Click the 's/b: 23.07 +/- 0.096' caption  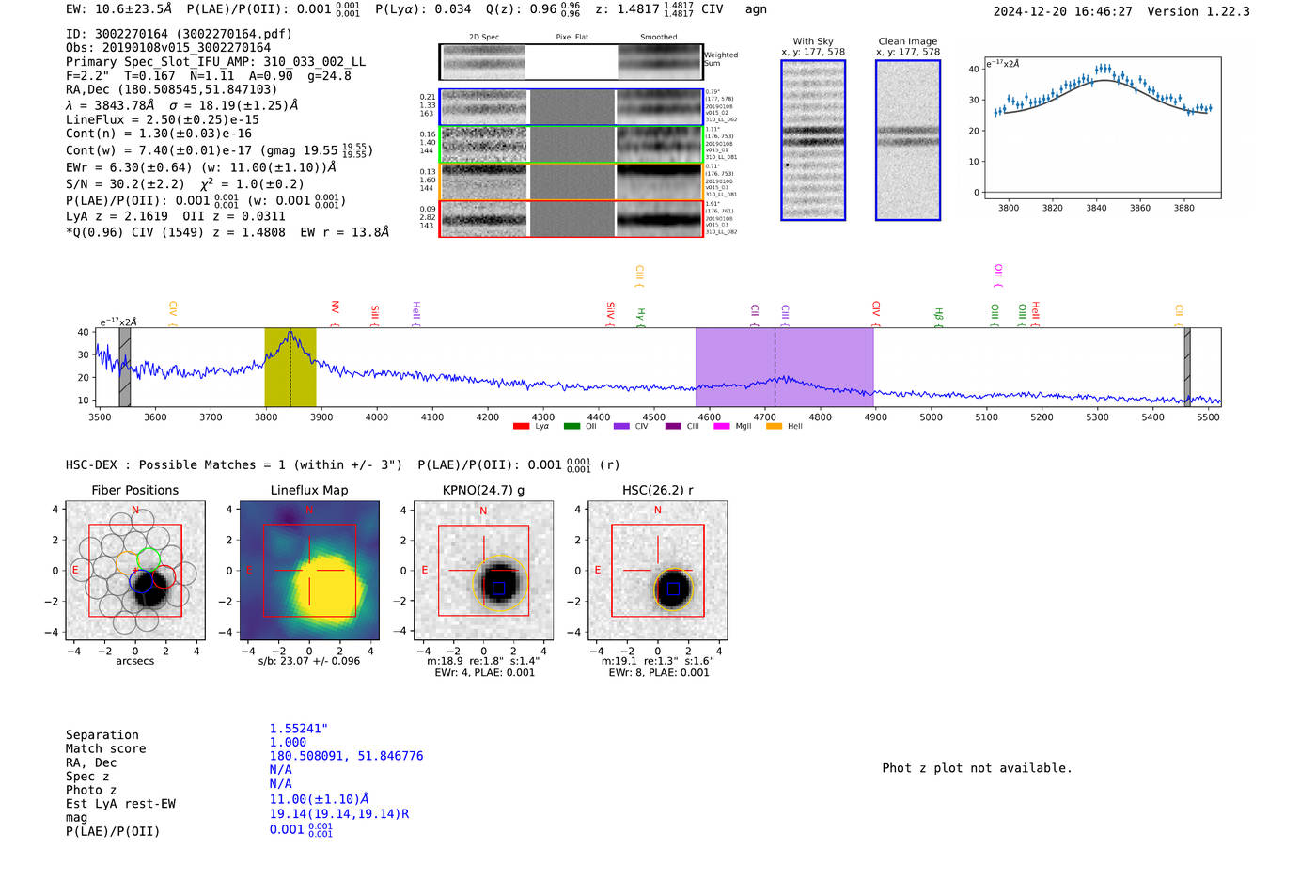click(x=309, y=661)
